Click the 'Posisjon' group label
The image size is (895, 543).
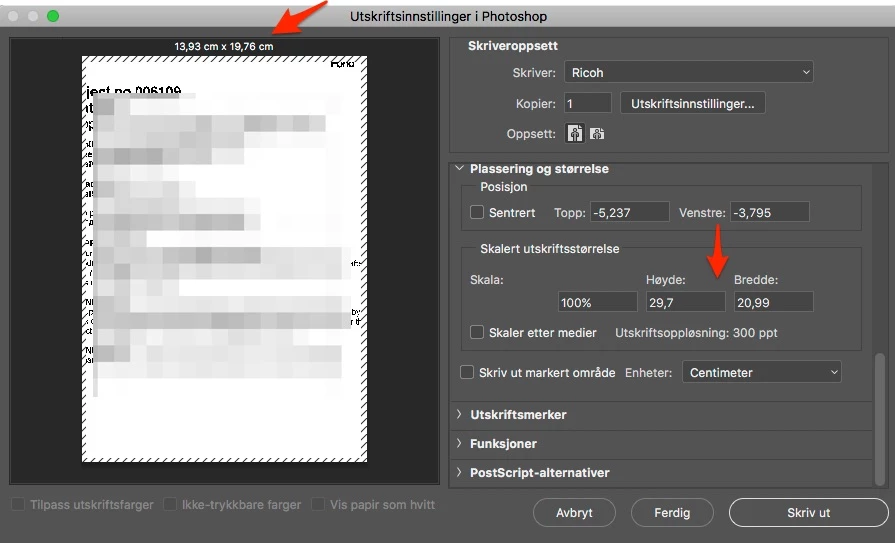coord(503,187)
